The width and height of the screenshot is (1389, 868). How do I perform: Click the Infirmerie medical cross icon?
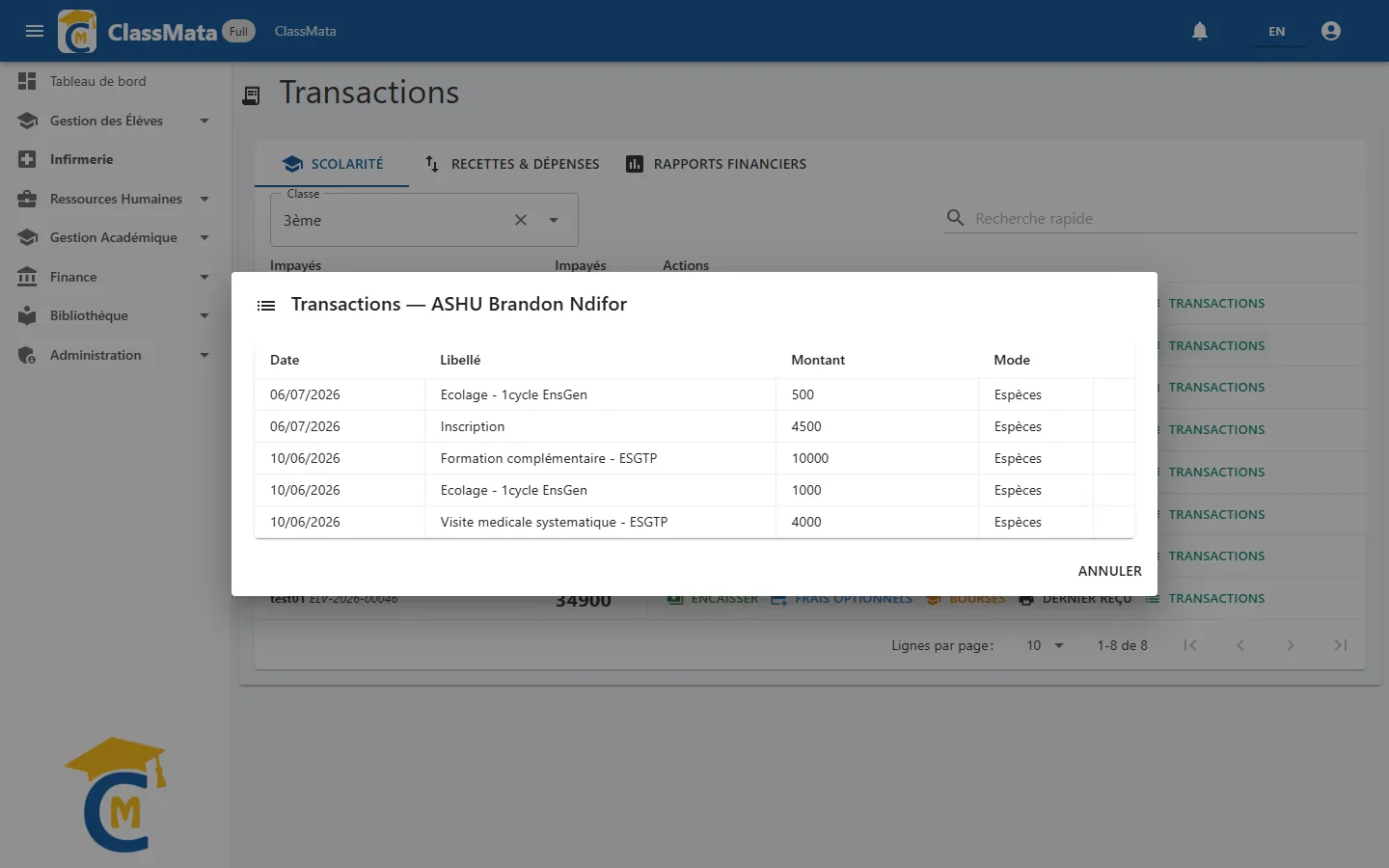point(27,160)
